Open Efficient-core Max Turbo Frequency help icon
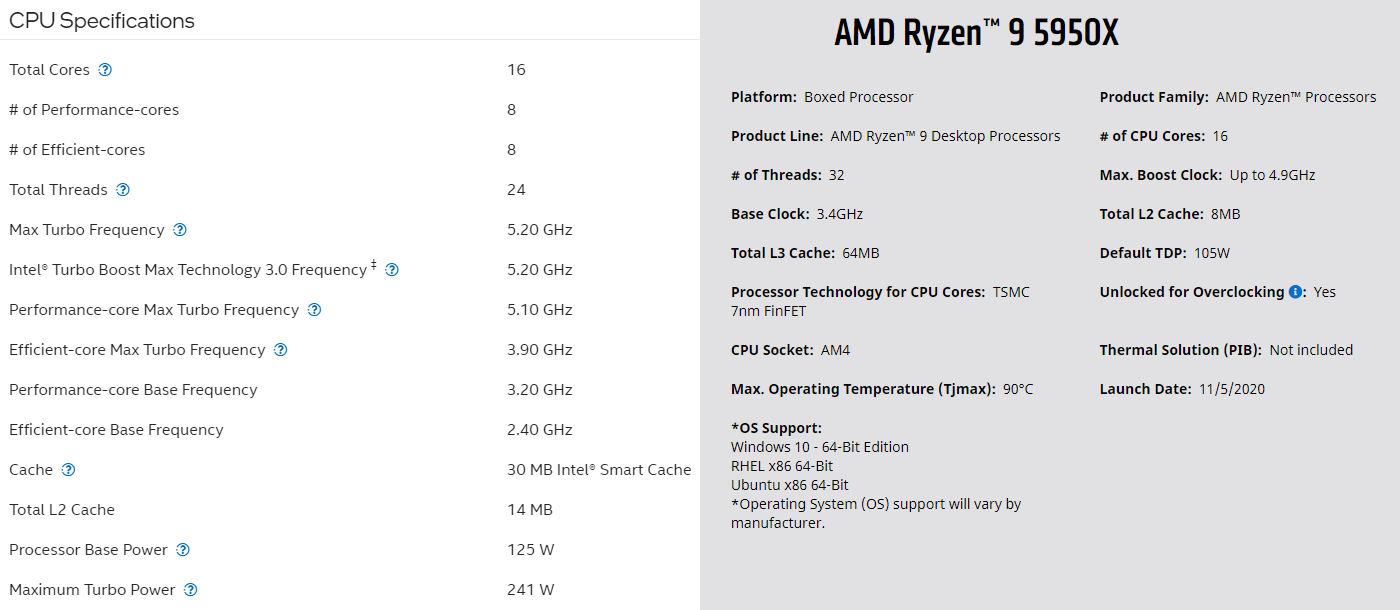This screenshot has height=610, width=1400. (281, 350)
